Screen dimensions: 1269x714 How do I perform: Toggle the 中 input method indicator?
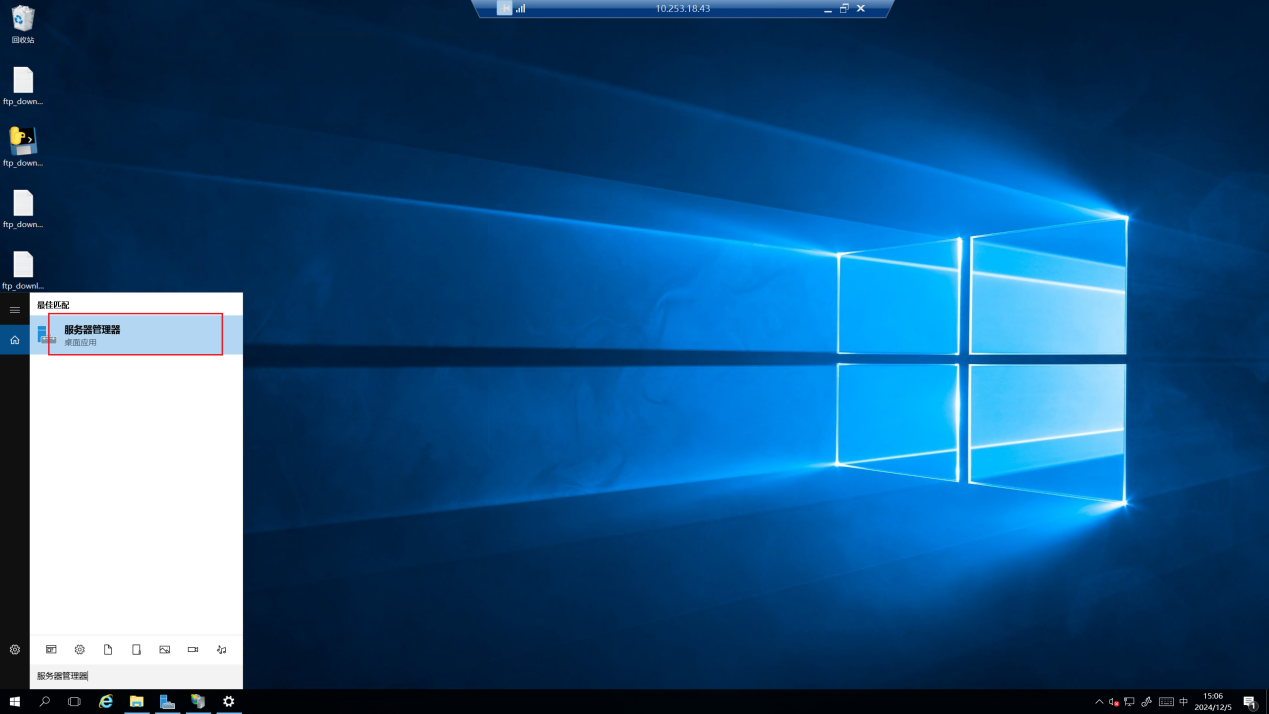click(x=1184, y=702)
